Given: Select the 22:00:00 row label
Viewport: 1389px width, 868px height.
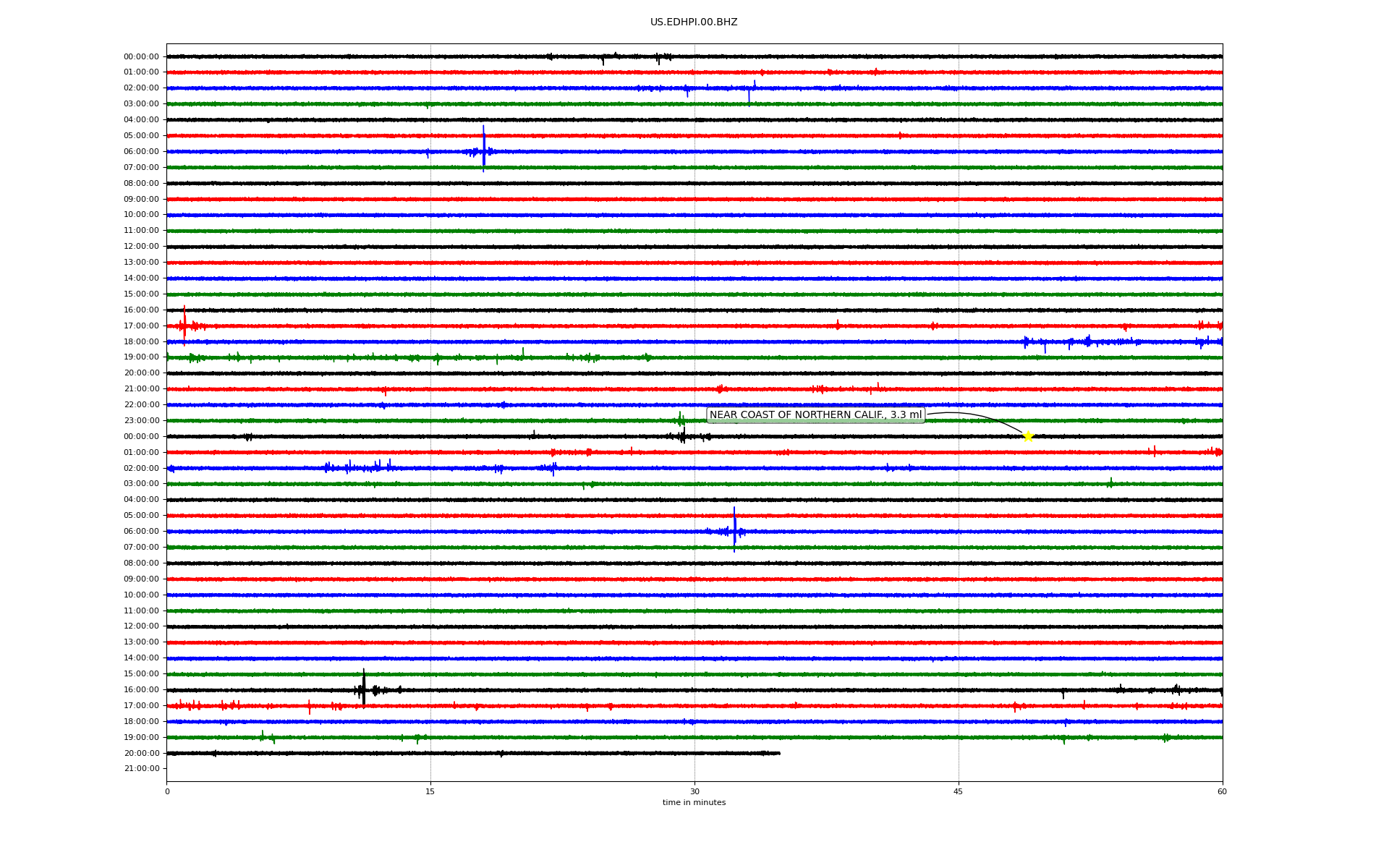Looking at the screenshot, I should 141,405.
